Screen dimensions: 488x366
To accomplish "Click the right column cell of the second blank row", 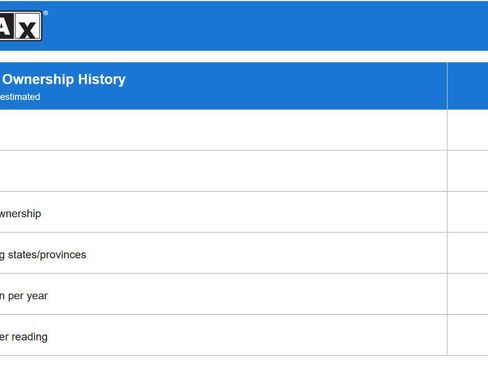I will click(x=468, y=171).
